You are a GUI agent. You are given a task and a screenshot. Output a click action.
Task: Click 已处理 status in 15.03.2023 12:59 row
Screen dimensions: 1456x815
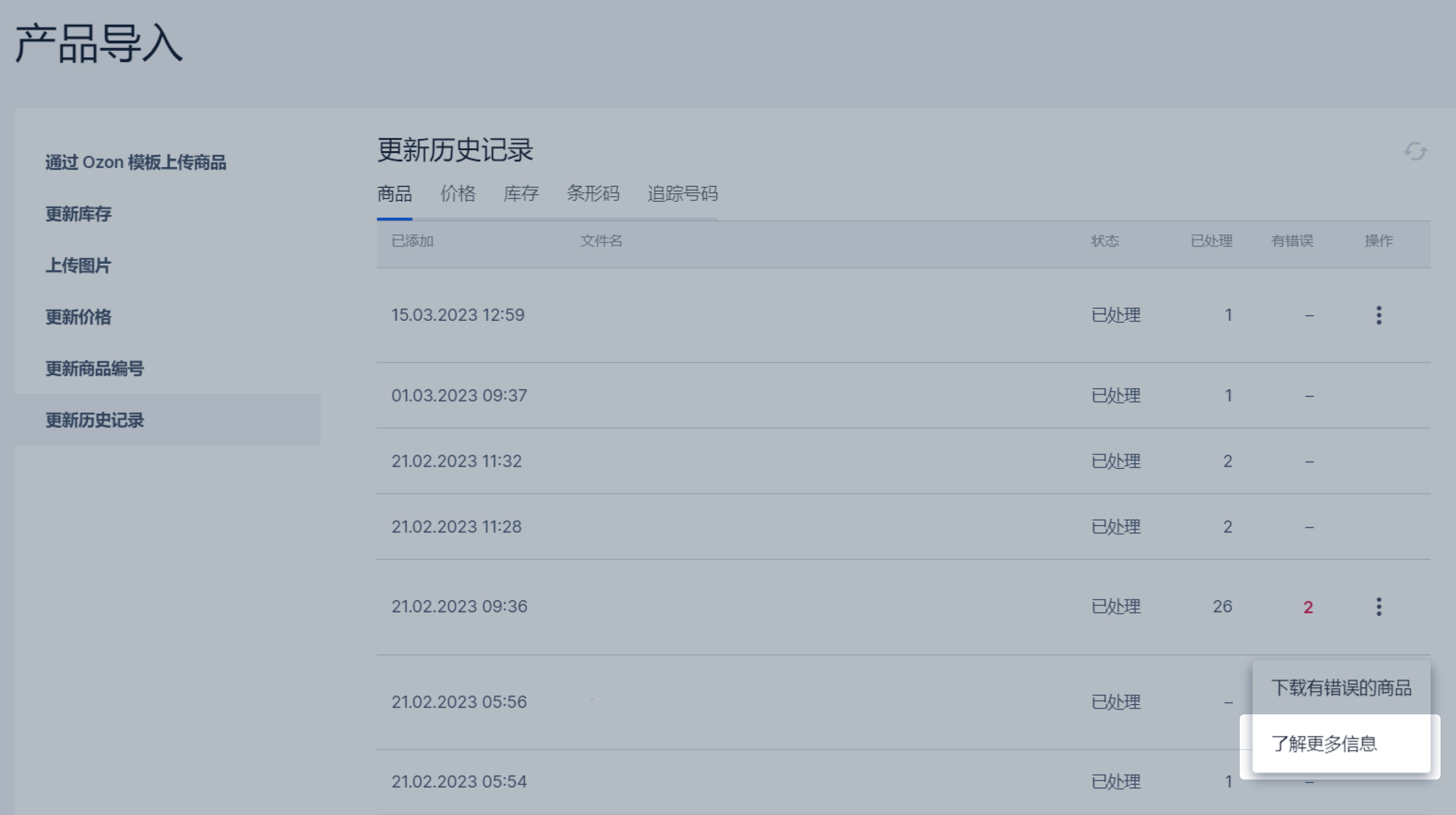point(1116,315)
